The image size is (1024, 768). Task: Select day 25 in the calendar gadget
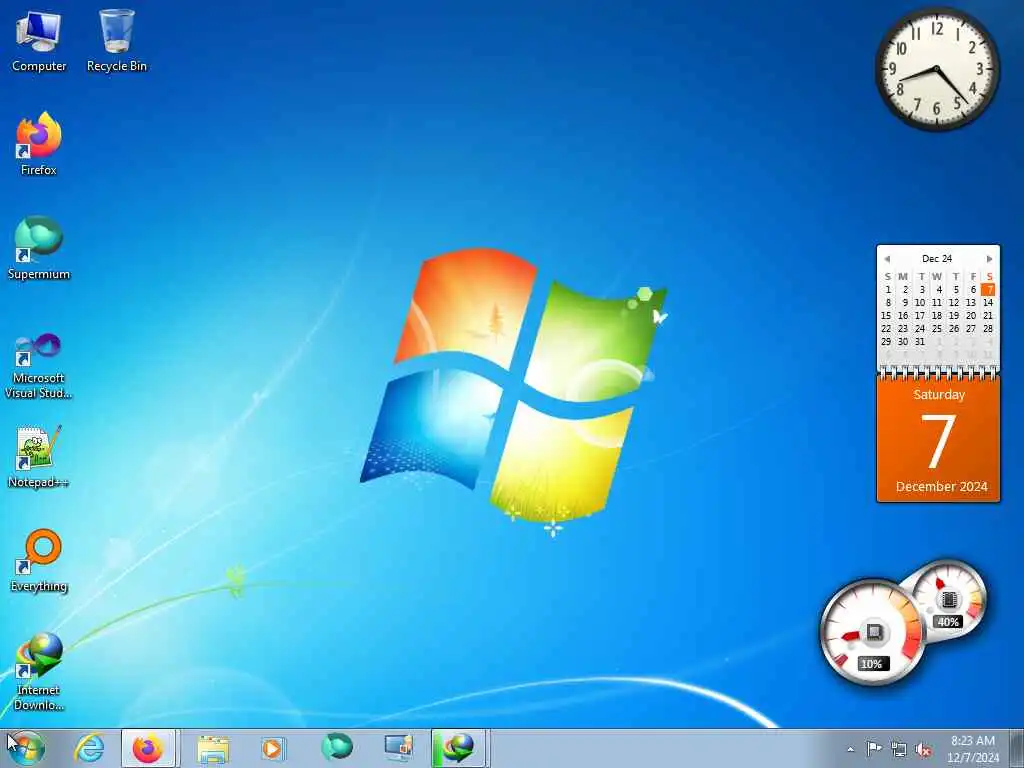click(x=937, y=328)
